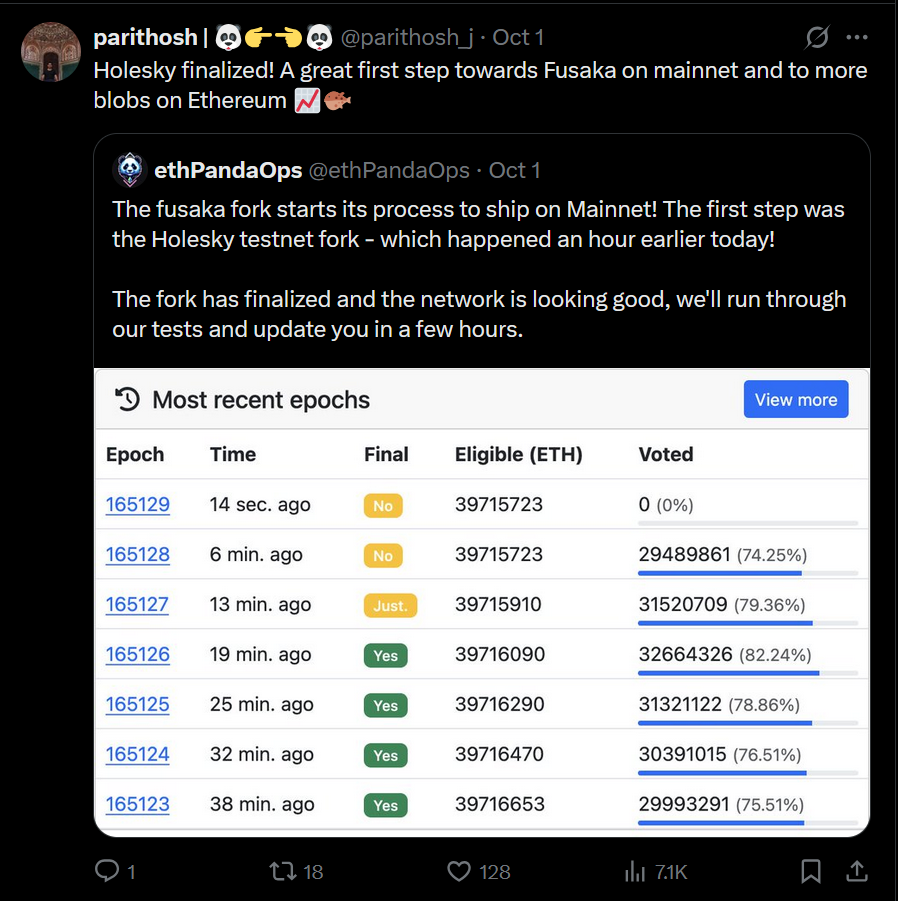Click the Grok circle-slash icon

(817, 38)
